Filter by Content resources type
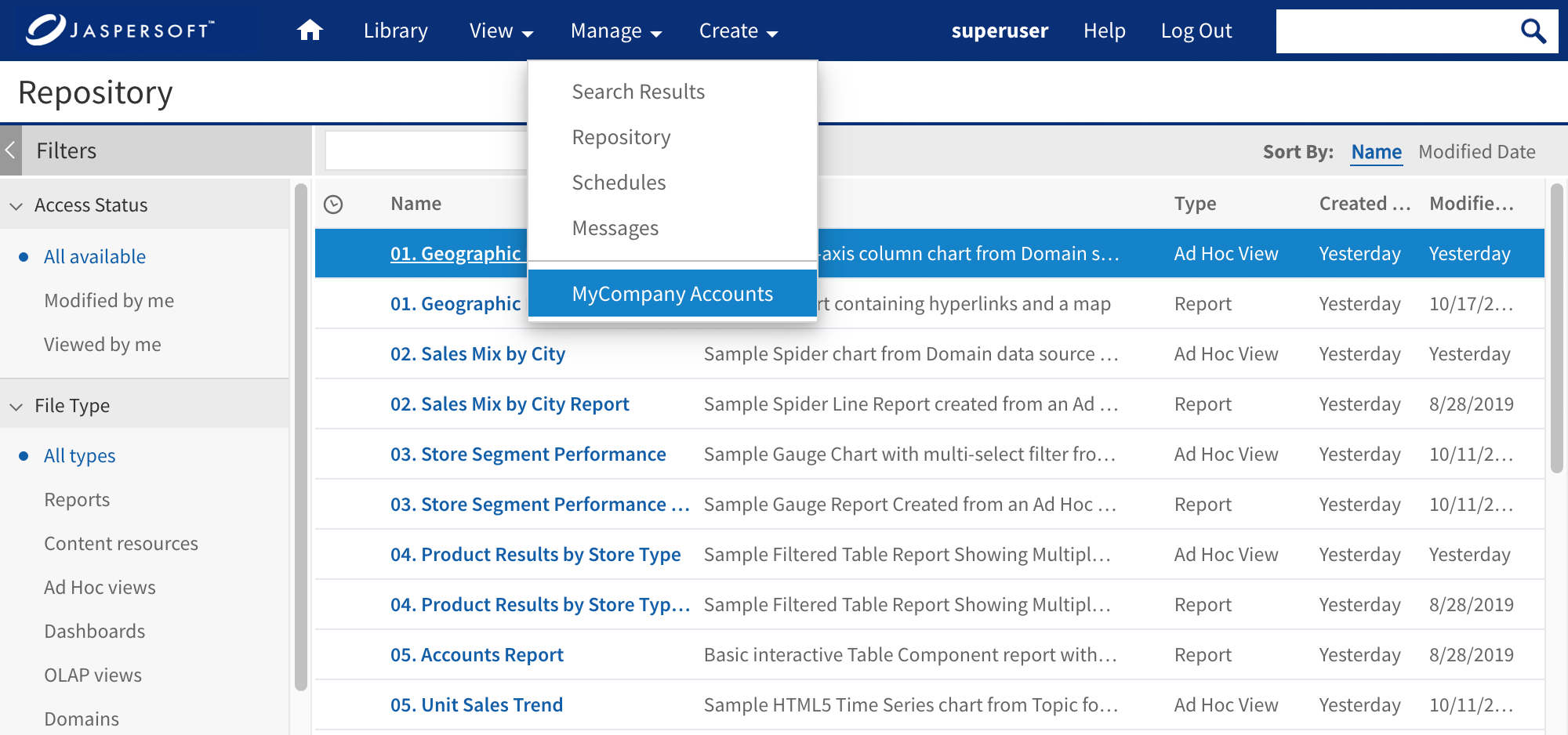Image resolution: width=1568 pixels, height=735 pixels. 121,543
